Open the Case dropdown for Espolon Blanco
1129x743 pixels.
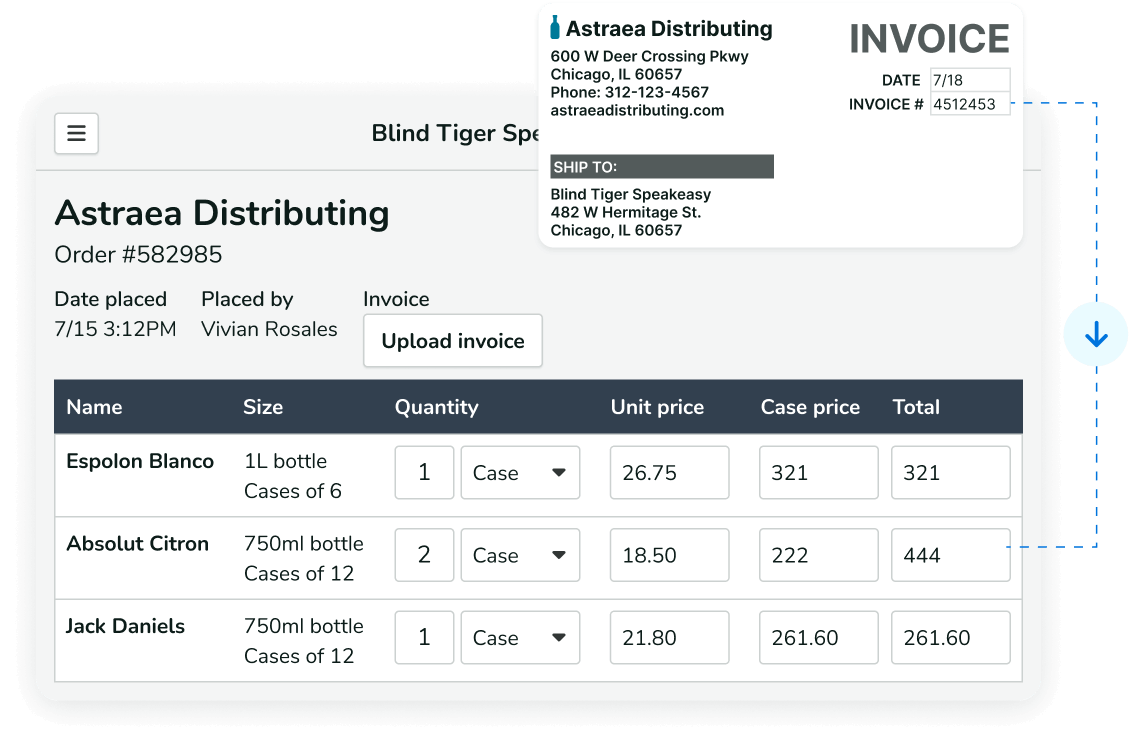point(519,472)
